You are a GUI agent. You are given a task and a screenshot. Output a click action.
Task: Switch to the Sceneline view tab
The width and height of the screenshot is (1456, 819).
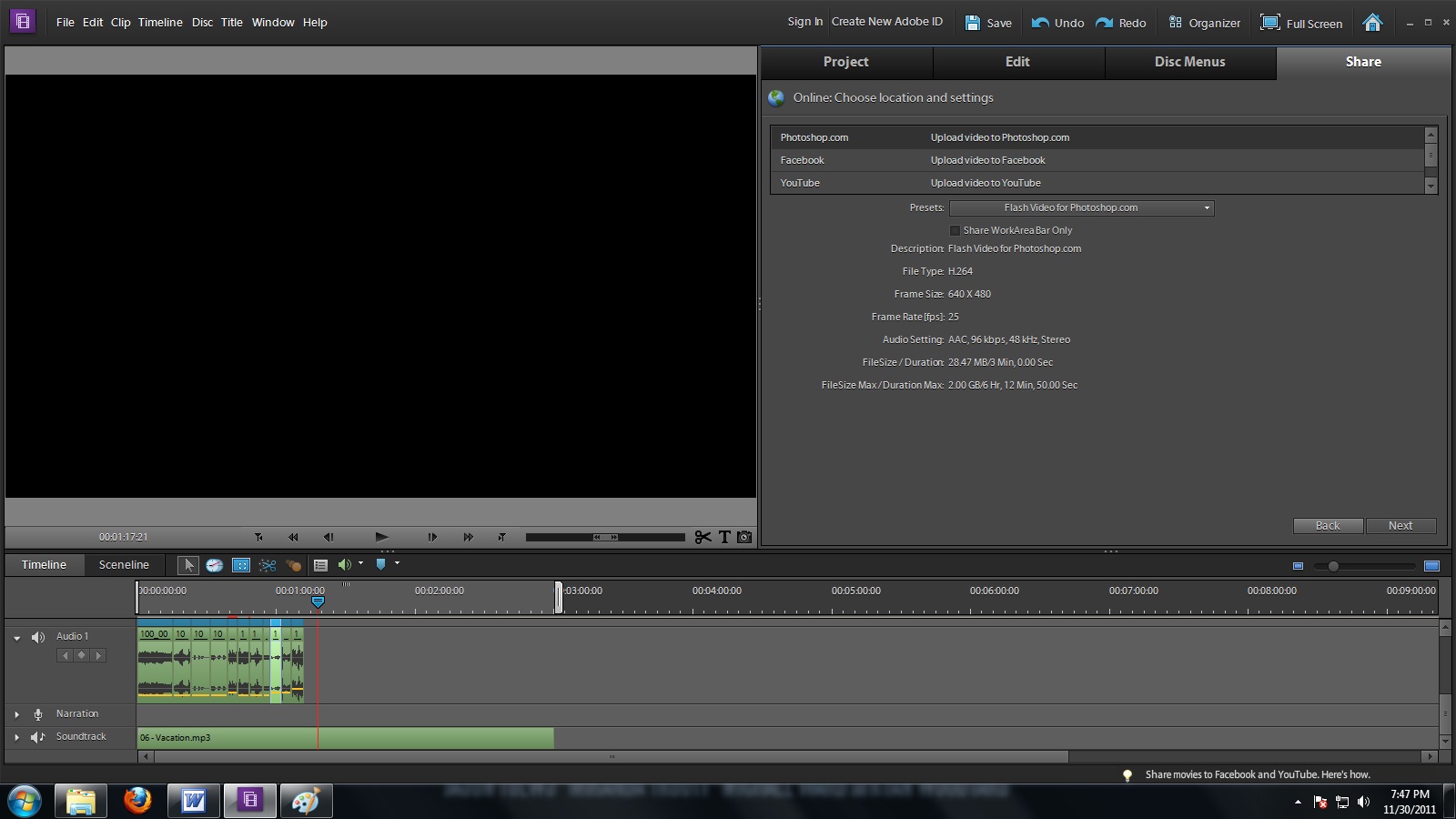124,565
